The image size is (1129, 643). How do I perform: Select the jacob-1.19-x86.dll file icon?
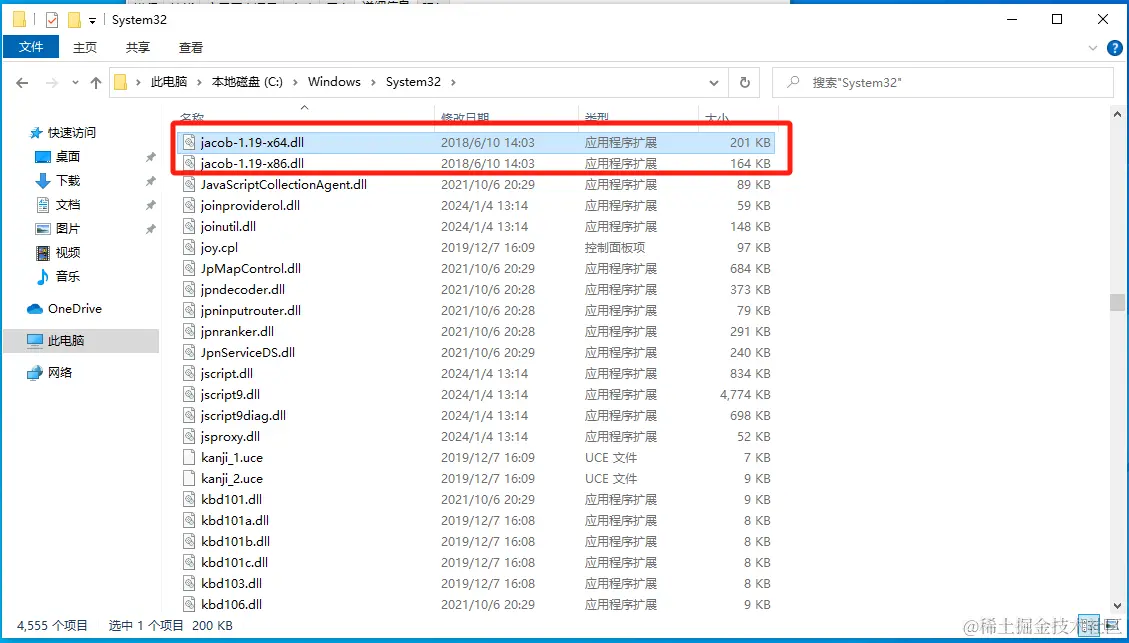click(189, 163)
